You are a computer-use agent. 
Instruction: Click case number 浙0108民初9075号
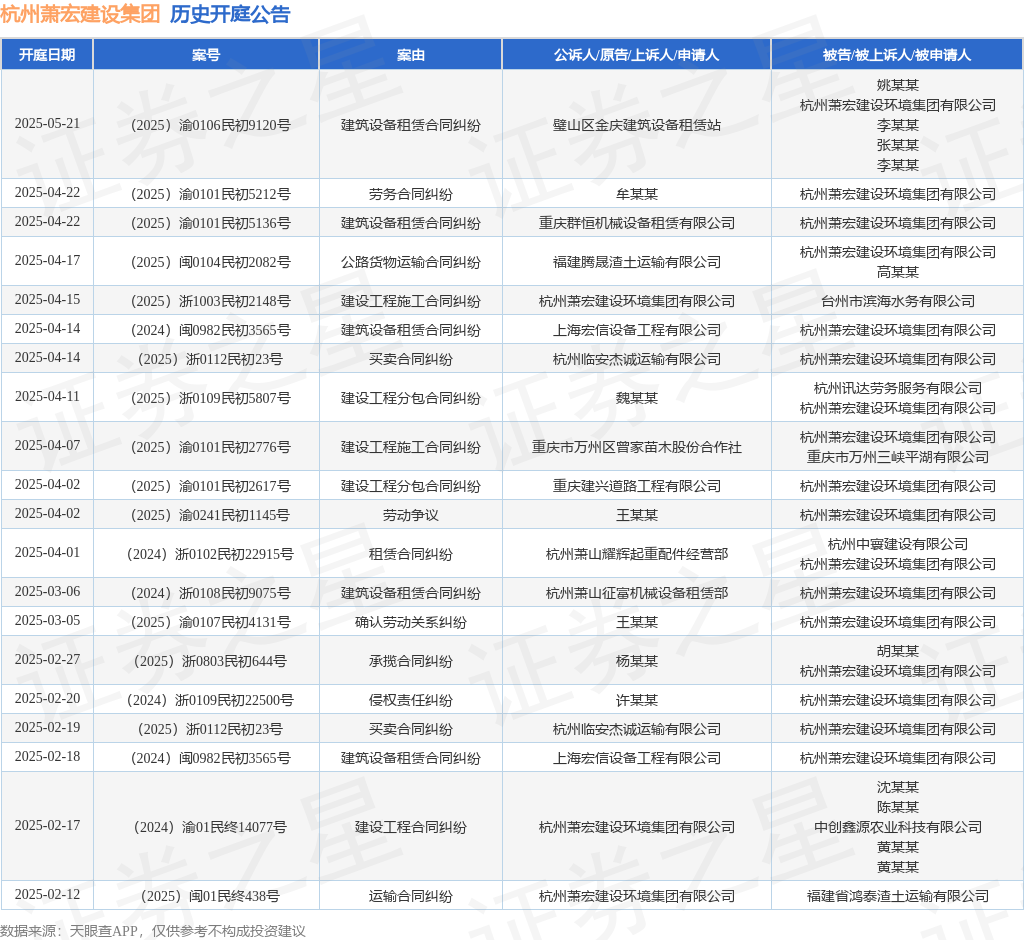coord(210,593)
